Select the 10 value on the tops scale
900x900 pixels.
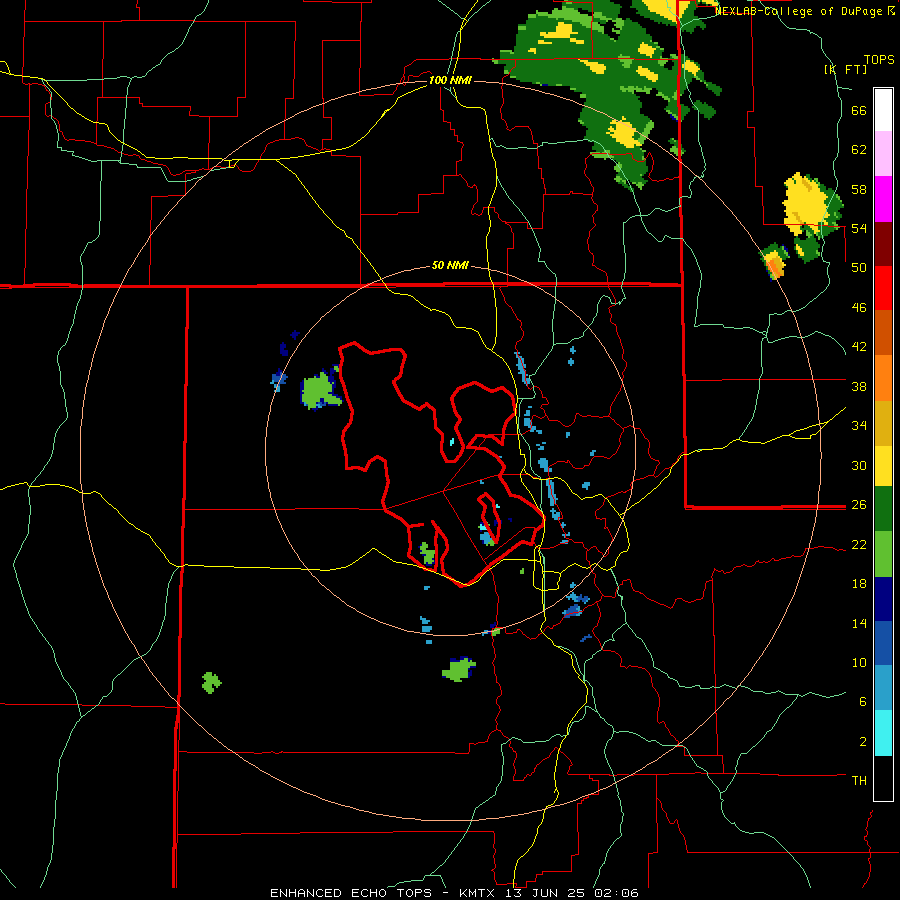pyautogui.click(x=859, y=662)
